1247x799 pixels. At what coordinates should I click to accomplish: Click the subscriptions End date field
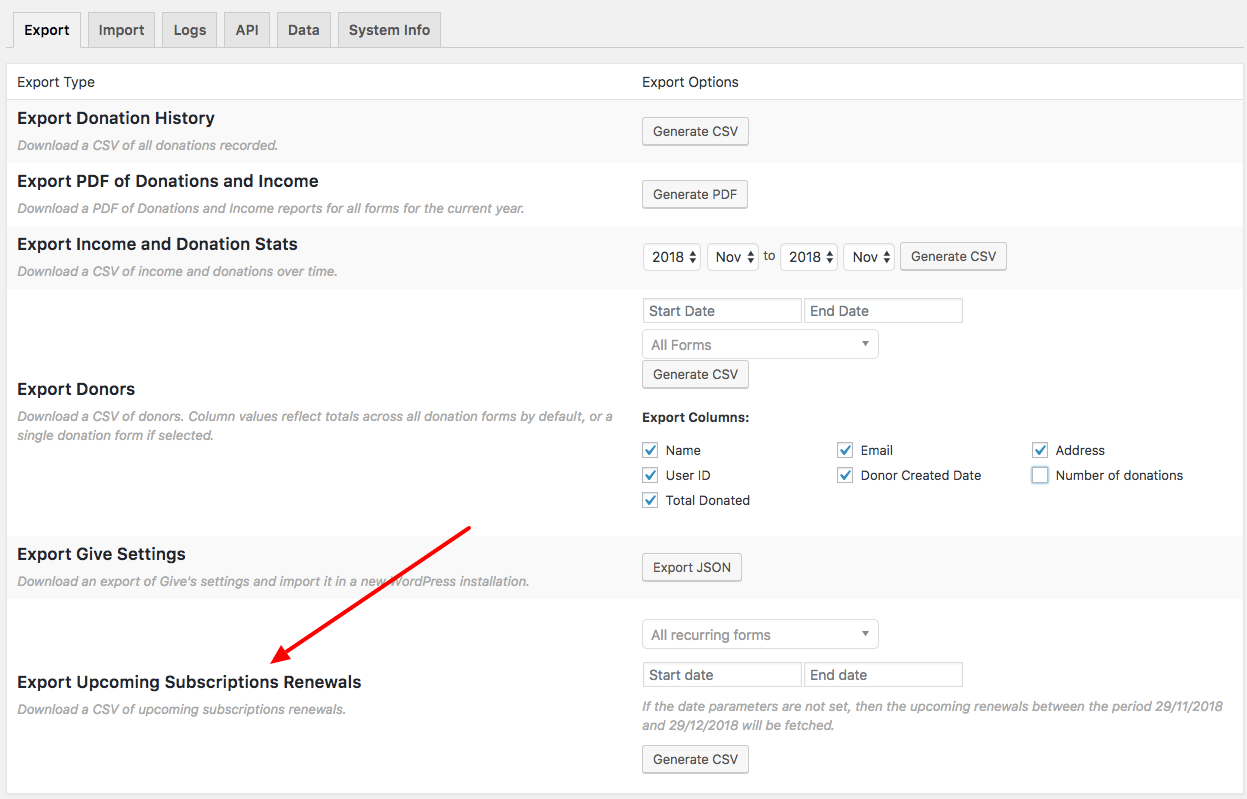pyautogui.click(x=883, y=675)
